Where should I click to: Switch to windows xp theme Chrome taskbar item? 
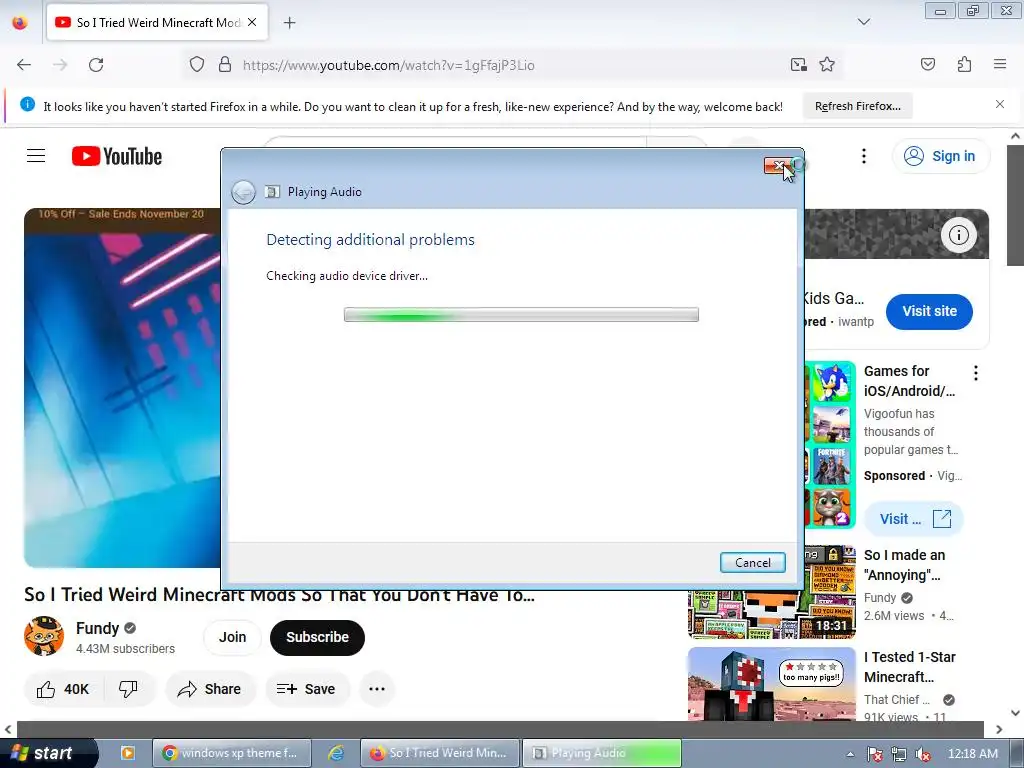232,753
